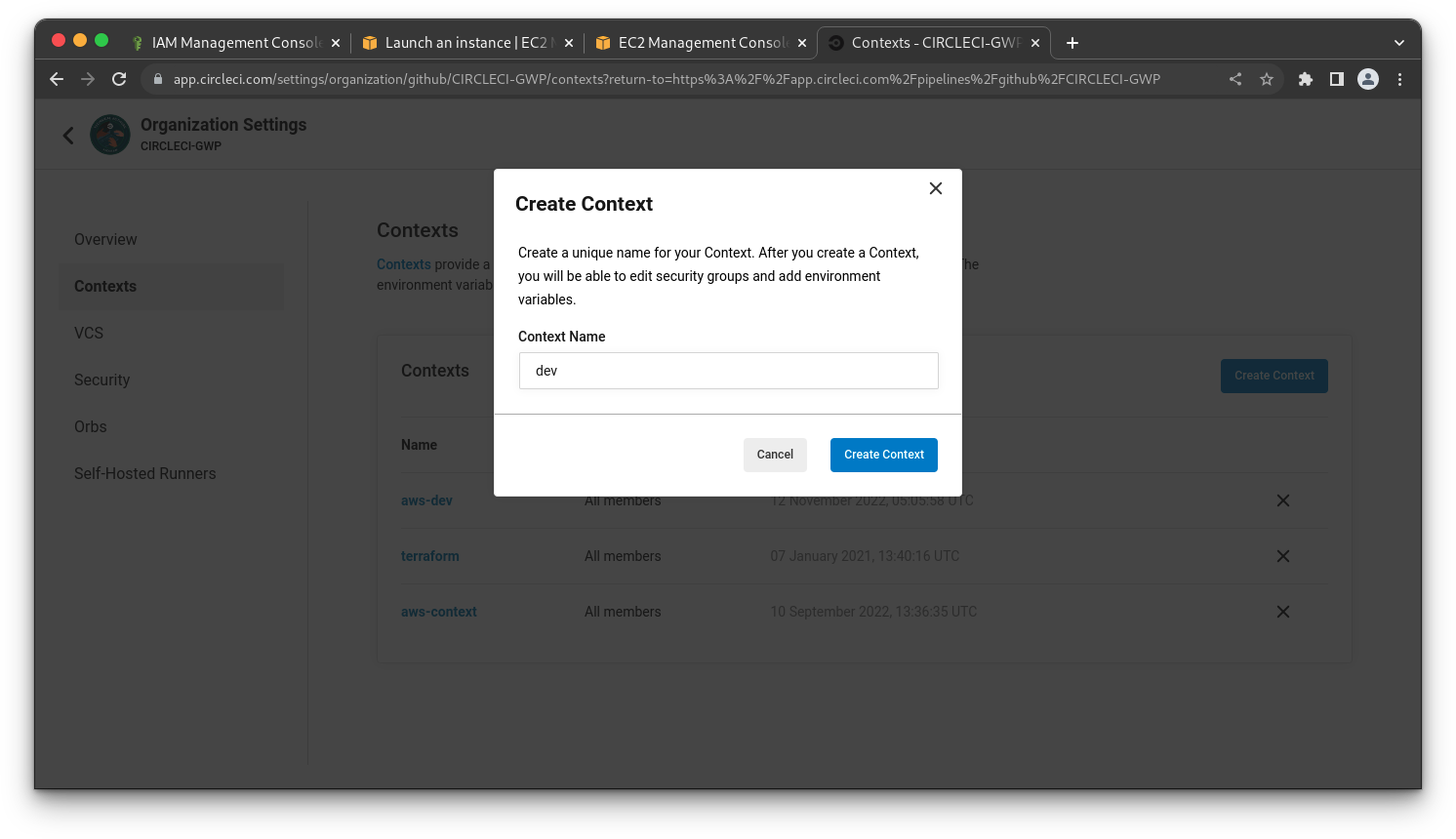Remove the terraform context via its X icon
The image size is (1456, 839).
pos(1282,556)
